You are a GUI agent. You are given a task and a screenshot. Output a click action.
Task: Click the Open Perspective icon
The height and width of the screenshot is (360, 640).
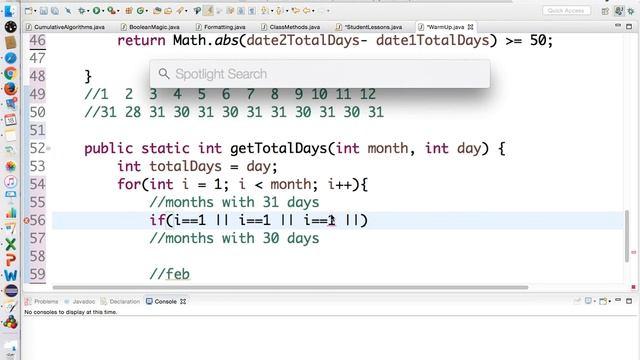click(x=605, y=11)
